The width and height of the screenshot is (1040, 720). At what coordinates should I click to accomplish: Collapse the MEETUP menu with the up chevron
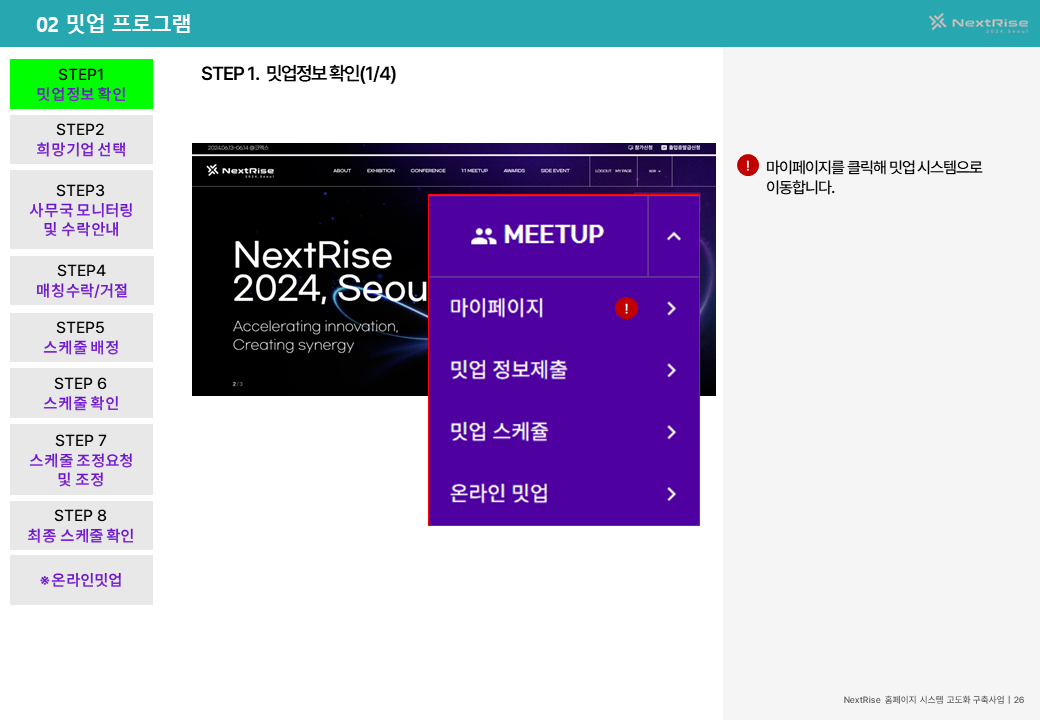coord(674,236)
